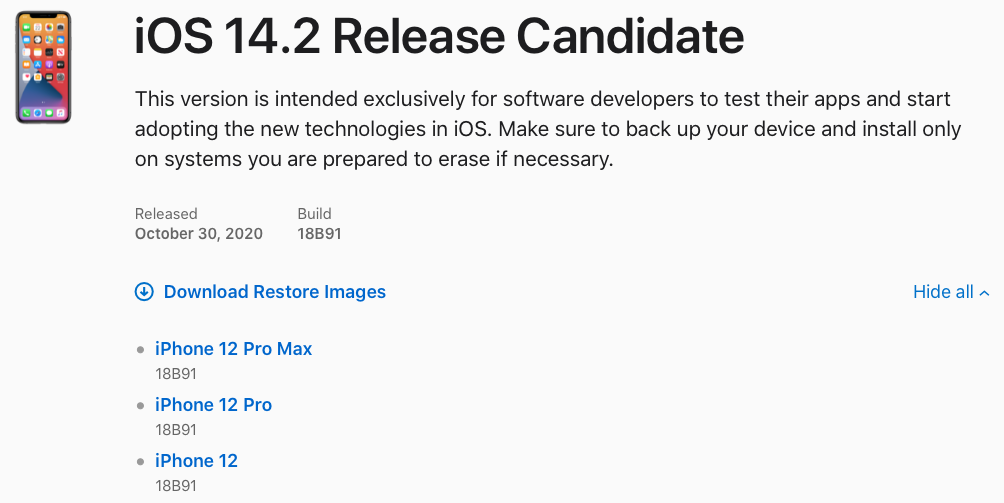The height and width of the screenshot is (503, 1004).
Task: Click the developer warning description paragraph
Action: point(547,129)
